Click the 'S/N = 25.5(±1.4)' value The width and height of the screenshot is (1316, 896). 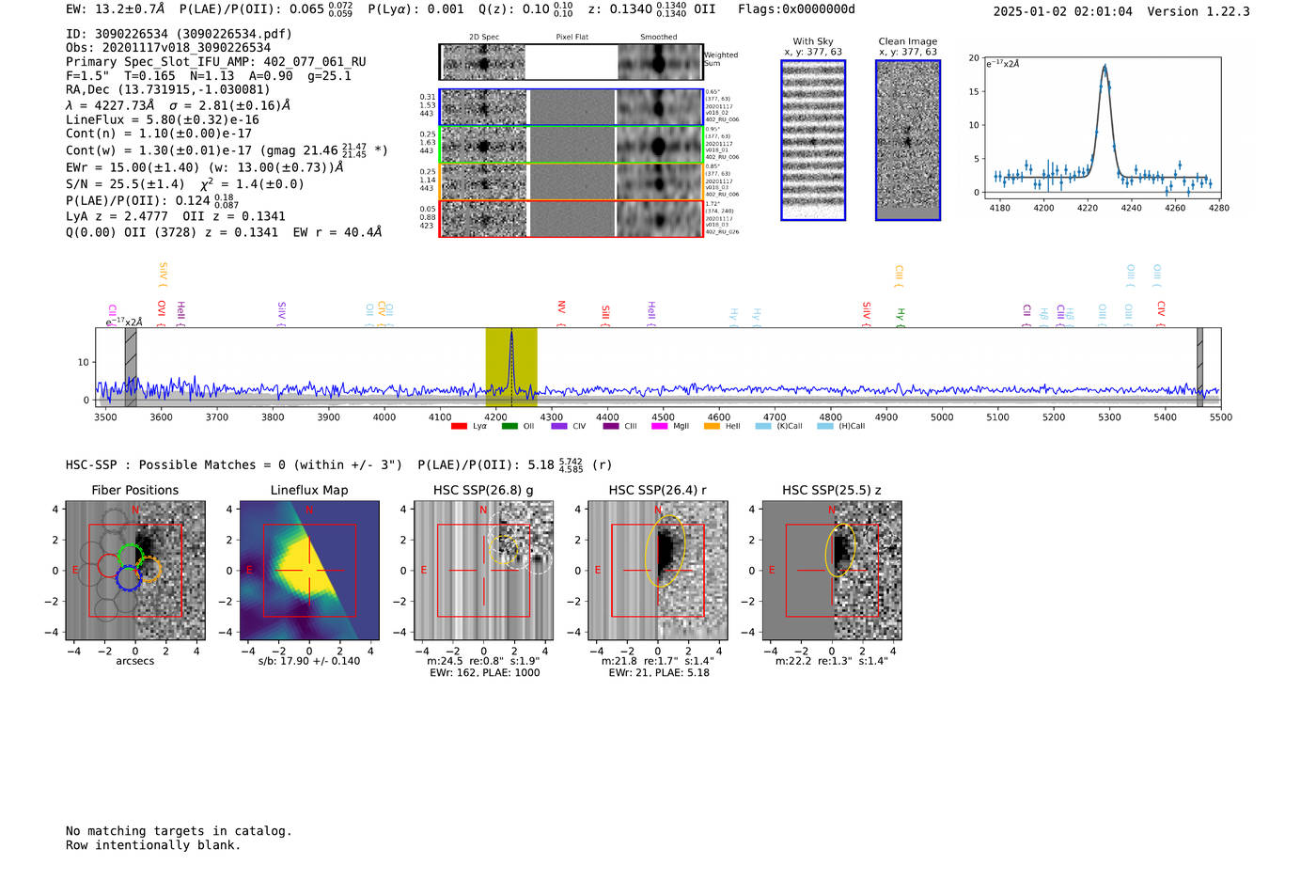click(125, 184)
